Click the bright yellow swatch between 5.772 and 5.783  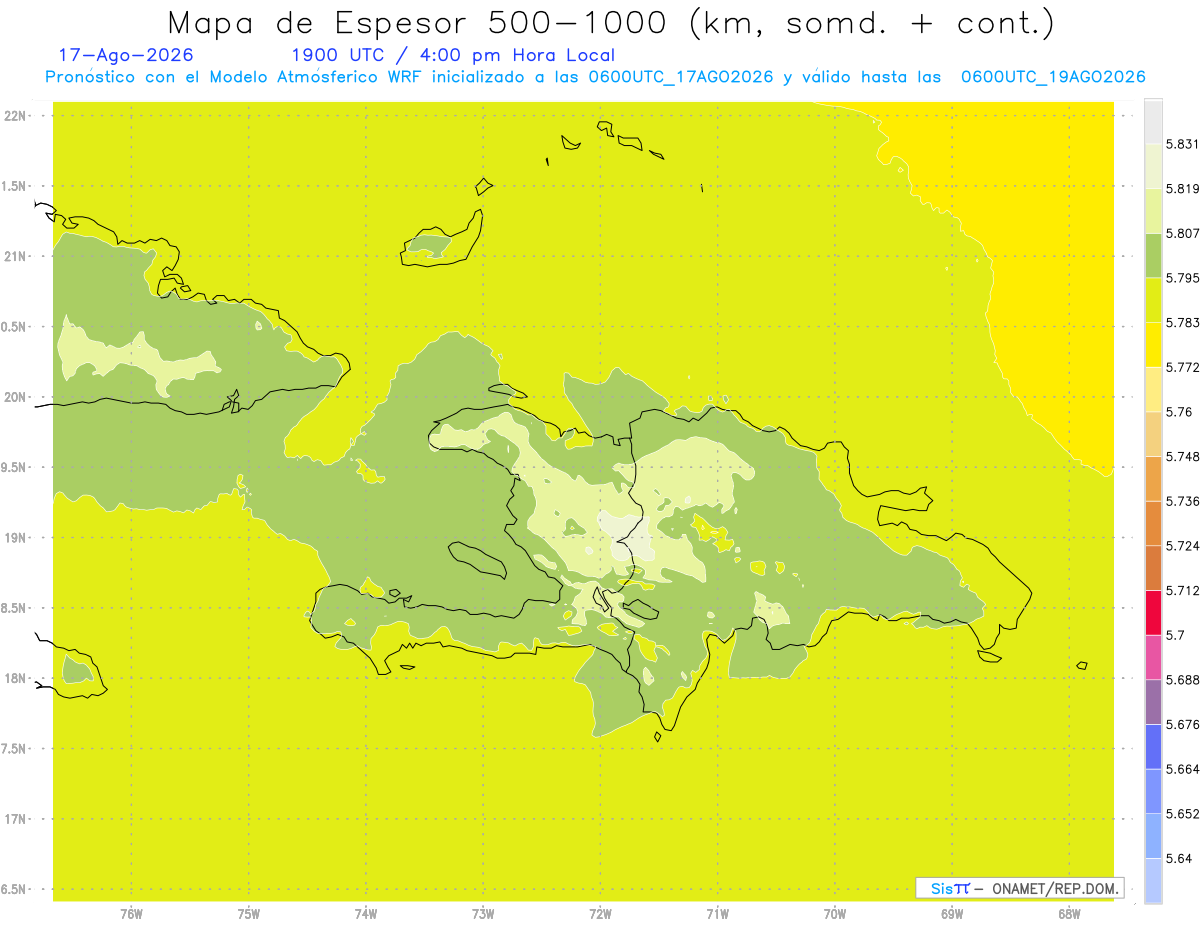point(1153,344)
